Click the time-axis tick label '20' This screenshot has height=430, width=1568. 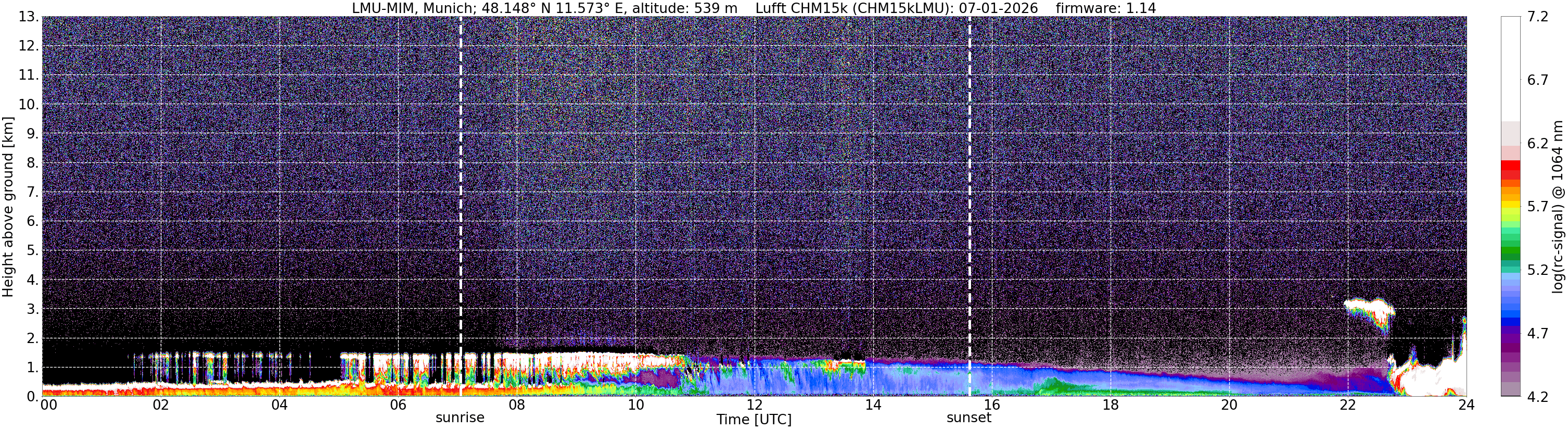click(x=1229, y=405)
